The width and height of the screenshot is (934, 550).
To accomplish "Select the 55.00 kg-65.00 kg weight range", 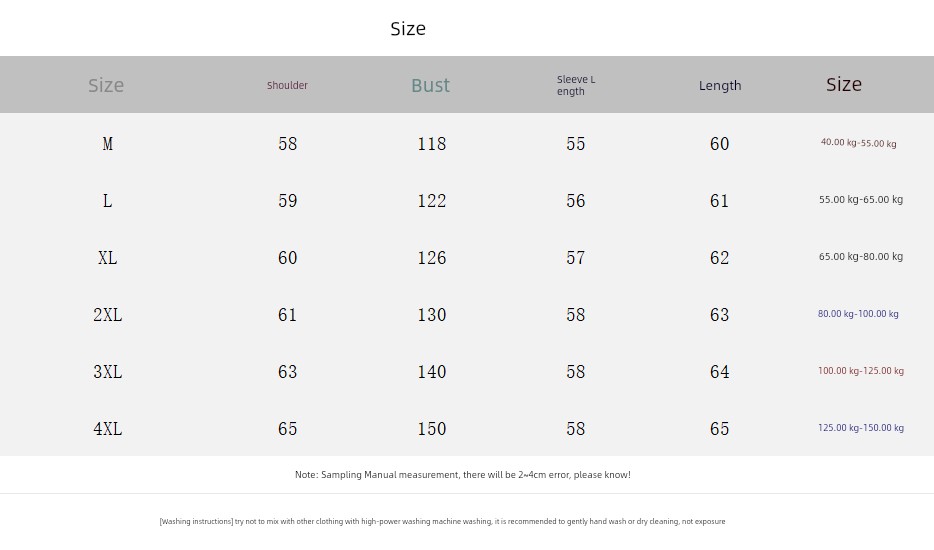I will pyautogui.click(x=860, y=200).
